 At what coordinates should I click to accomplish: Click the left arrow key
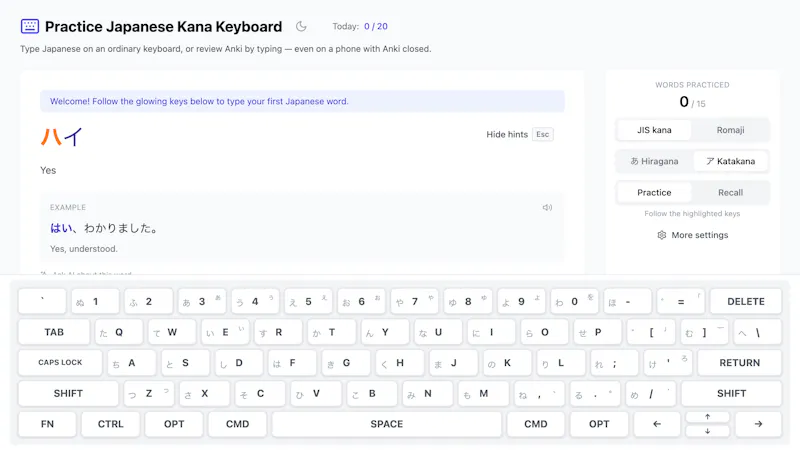pyautogui.click(x=657, y=423)
